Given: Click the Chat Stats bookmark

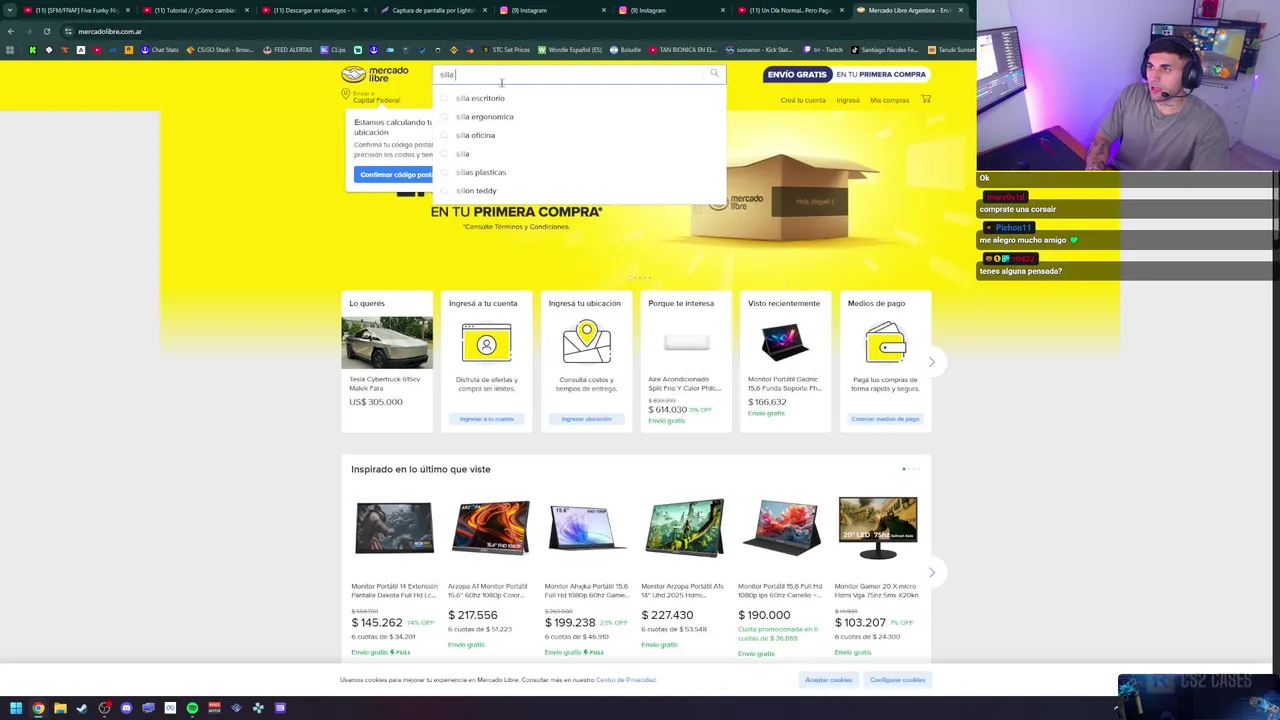Looking at the screenshot, I should pos(158,50).
